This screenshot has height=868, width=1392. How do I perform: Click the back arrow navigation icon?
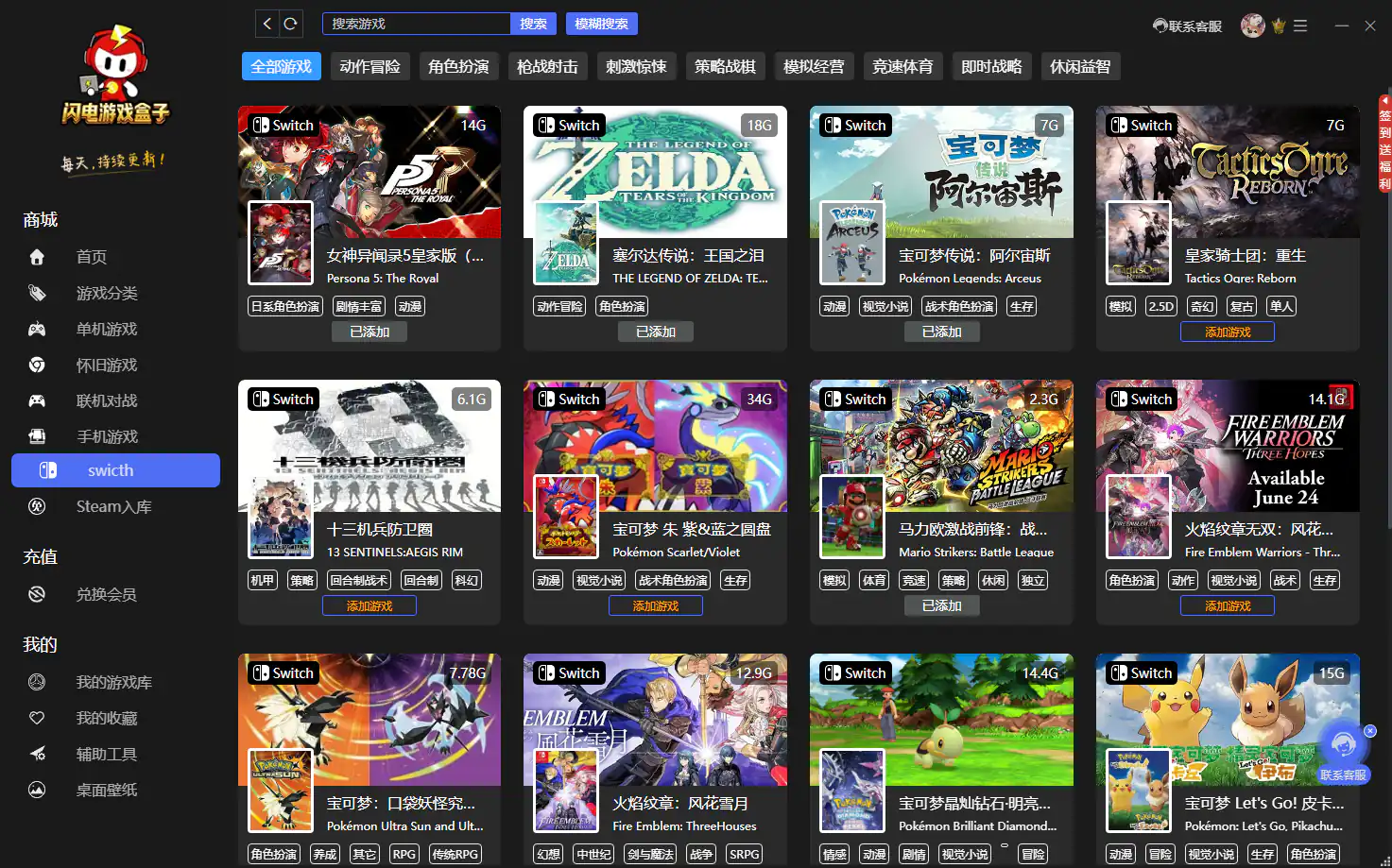click(267, 24)
